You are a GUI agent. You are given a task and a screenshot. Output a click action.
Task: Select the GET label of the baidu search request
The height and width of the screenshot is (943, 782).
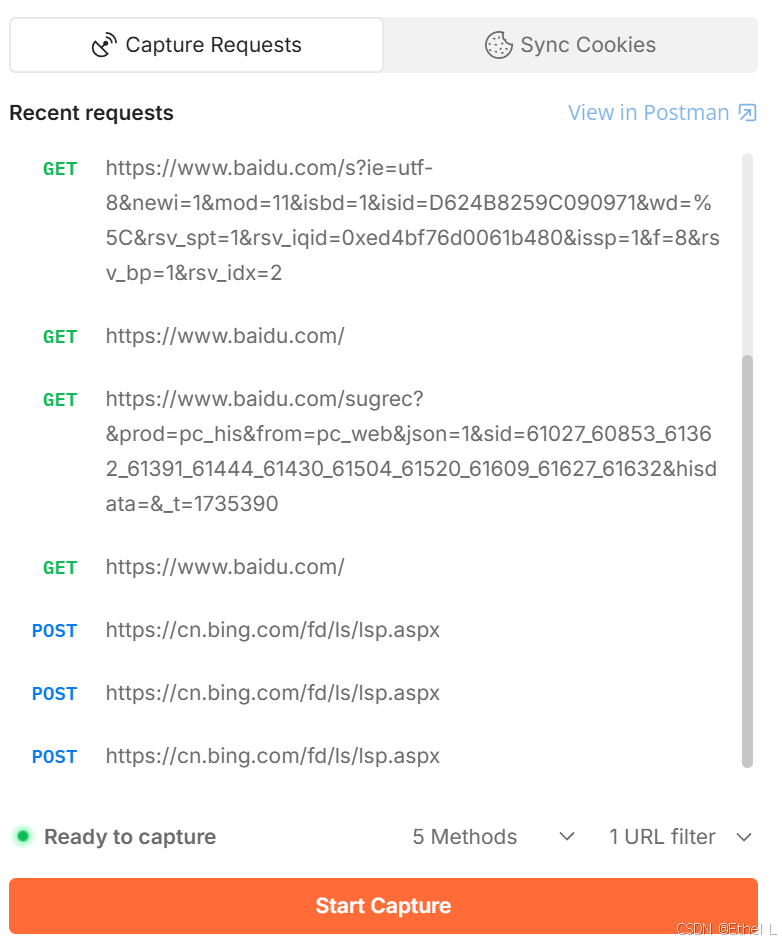[x=60, y=168]
